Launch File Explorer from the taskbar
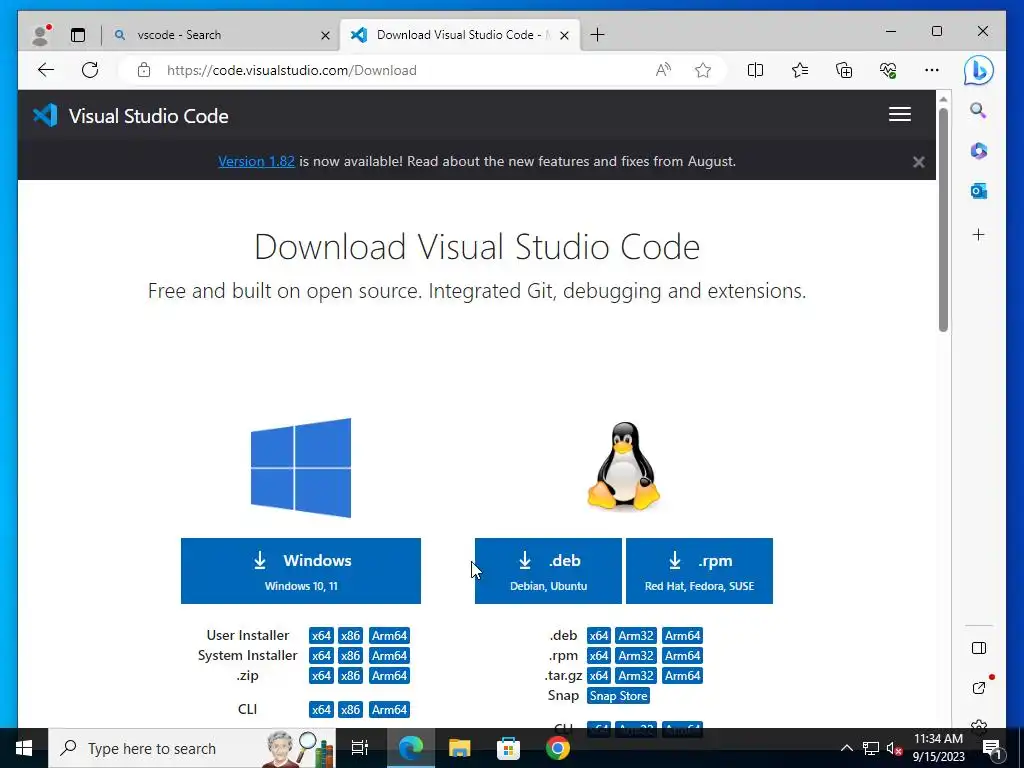Image resolution: width=1024 pixels, height=768 pixels. (x=459, y=748)
